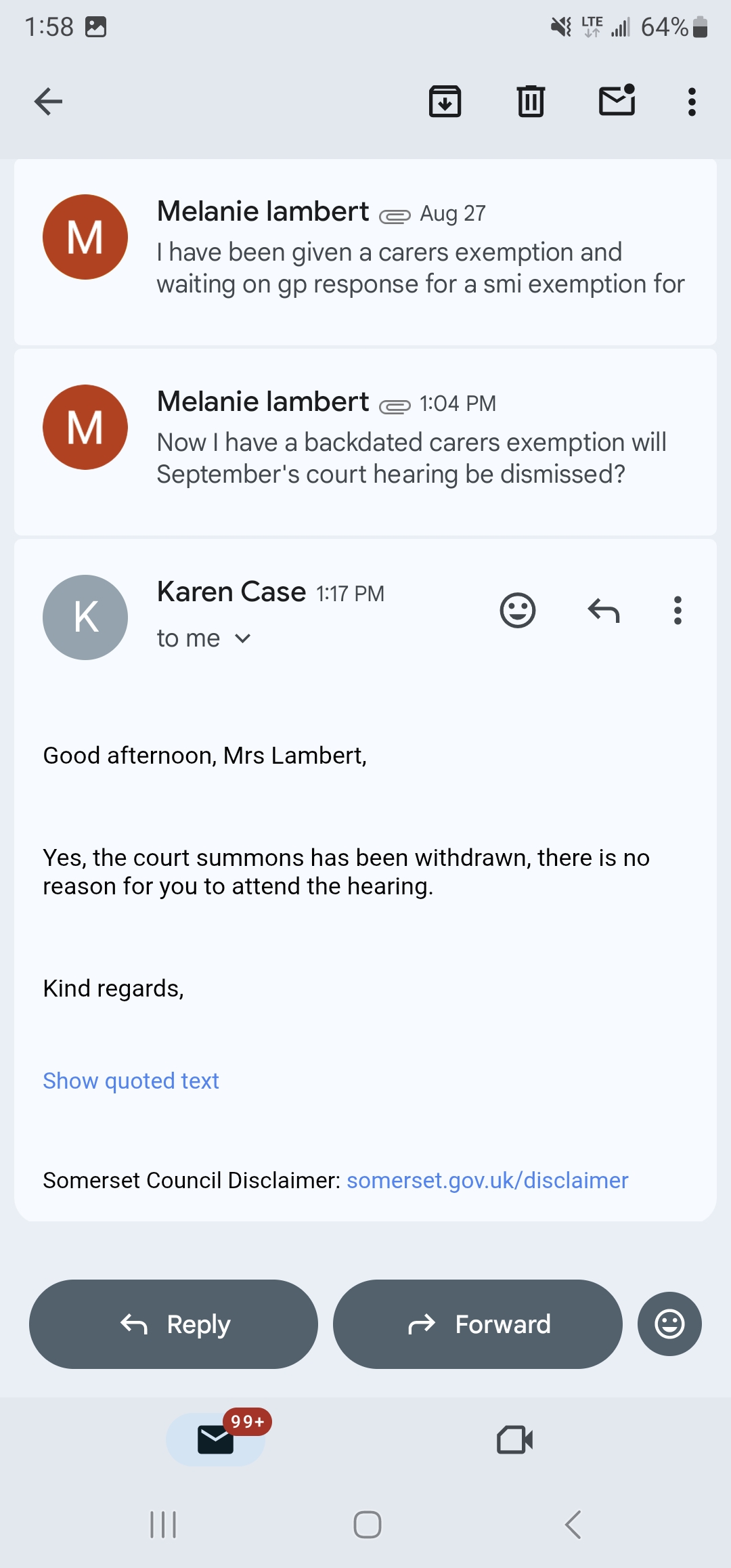Tap the round emoji reaction button
The image size is (731, 1568).
pos(669,1324)
